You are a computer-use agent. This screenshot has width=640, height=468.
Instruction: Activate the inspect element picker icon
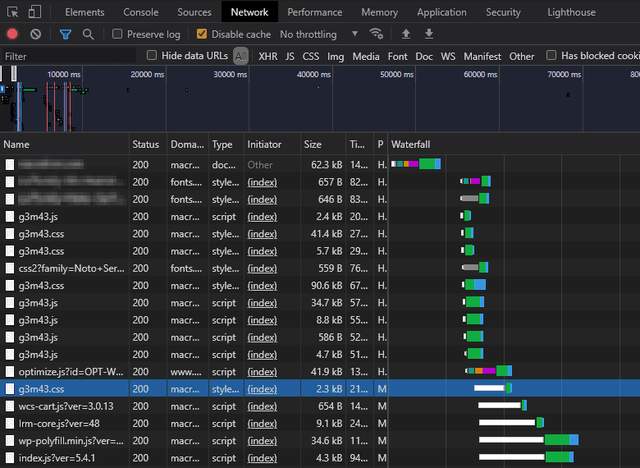(13, 12)
